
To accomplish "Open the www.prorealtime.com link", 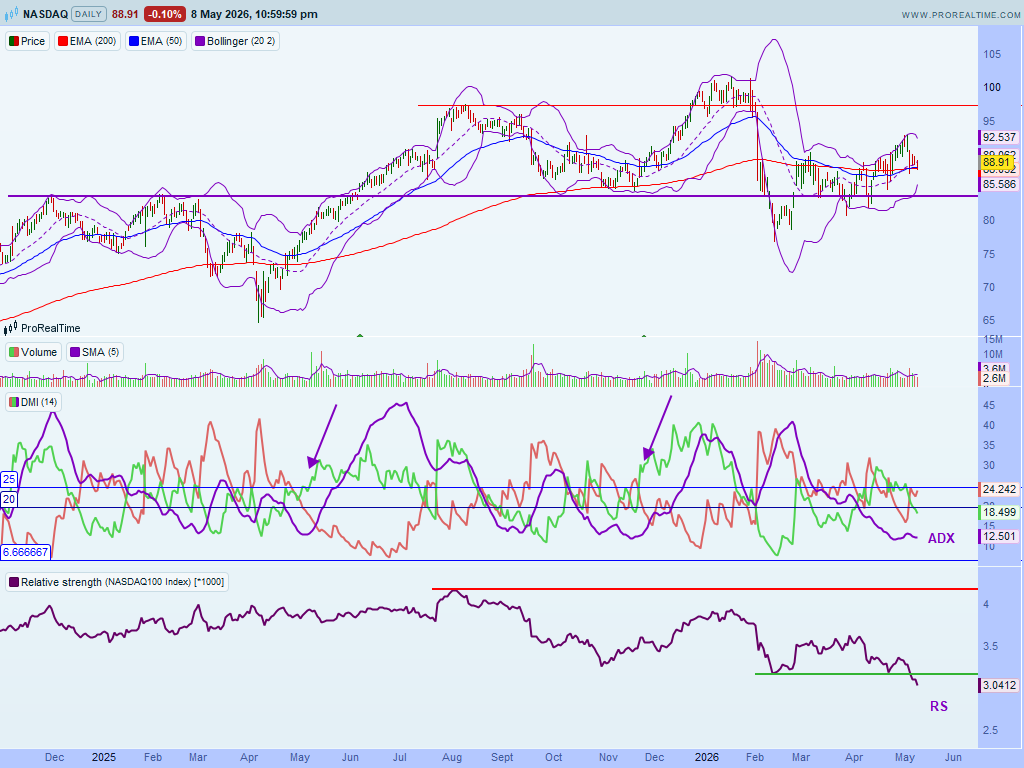I will click(x=961, y=14).
